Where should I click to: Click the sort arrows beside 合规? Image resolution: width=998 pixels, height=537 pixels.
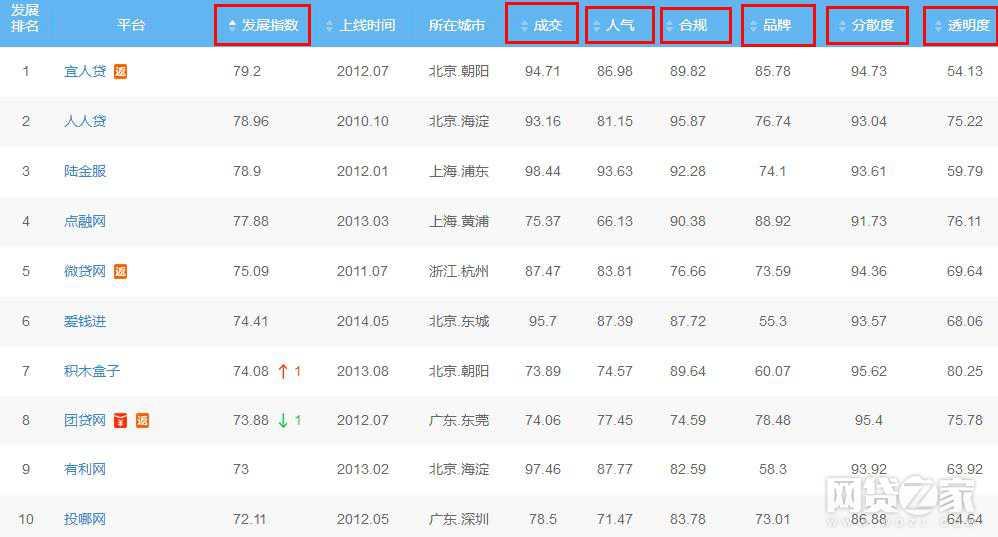pos(669,25)
